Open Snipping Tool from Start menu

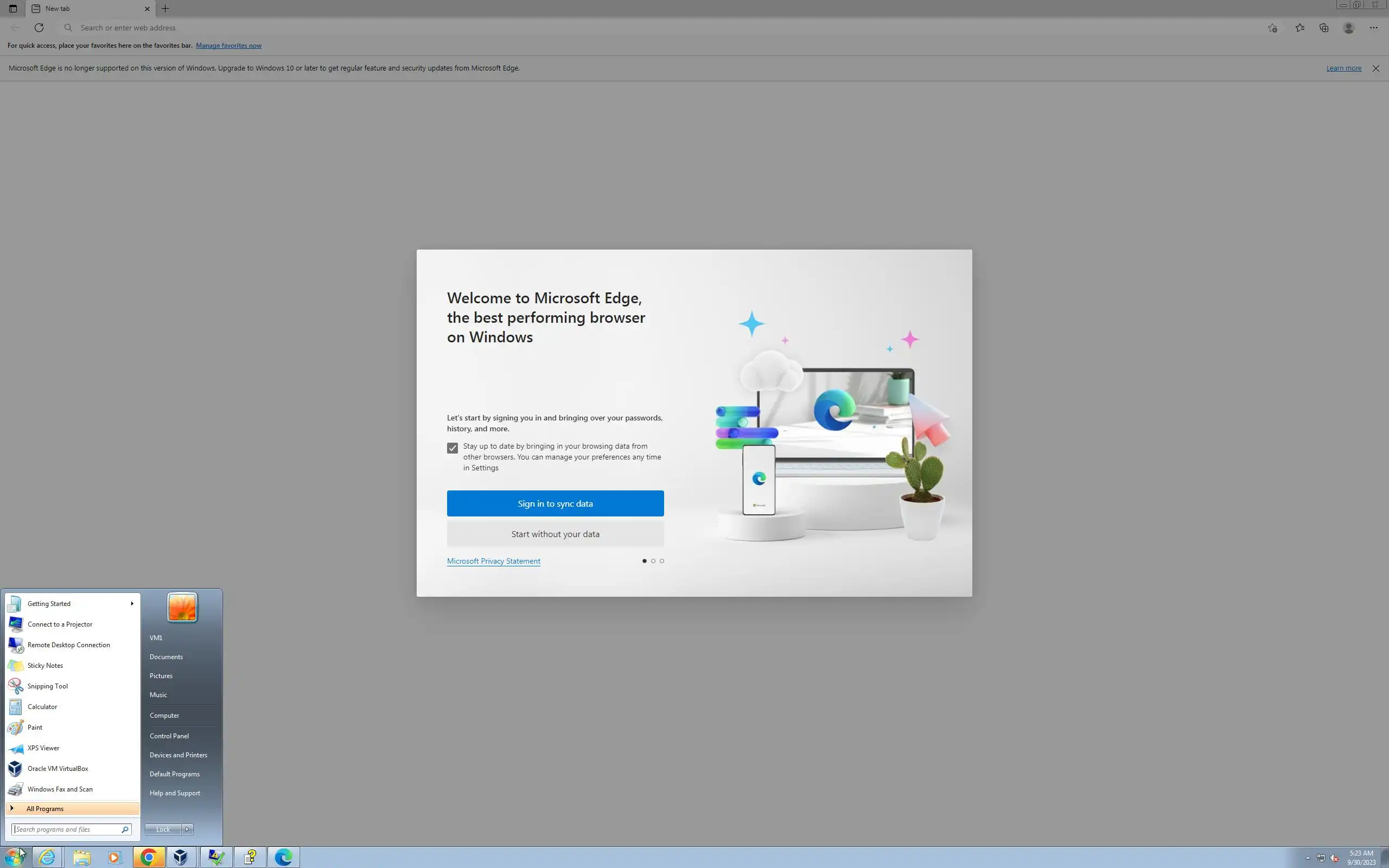pyautogui.click(x=47, y=686)
